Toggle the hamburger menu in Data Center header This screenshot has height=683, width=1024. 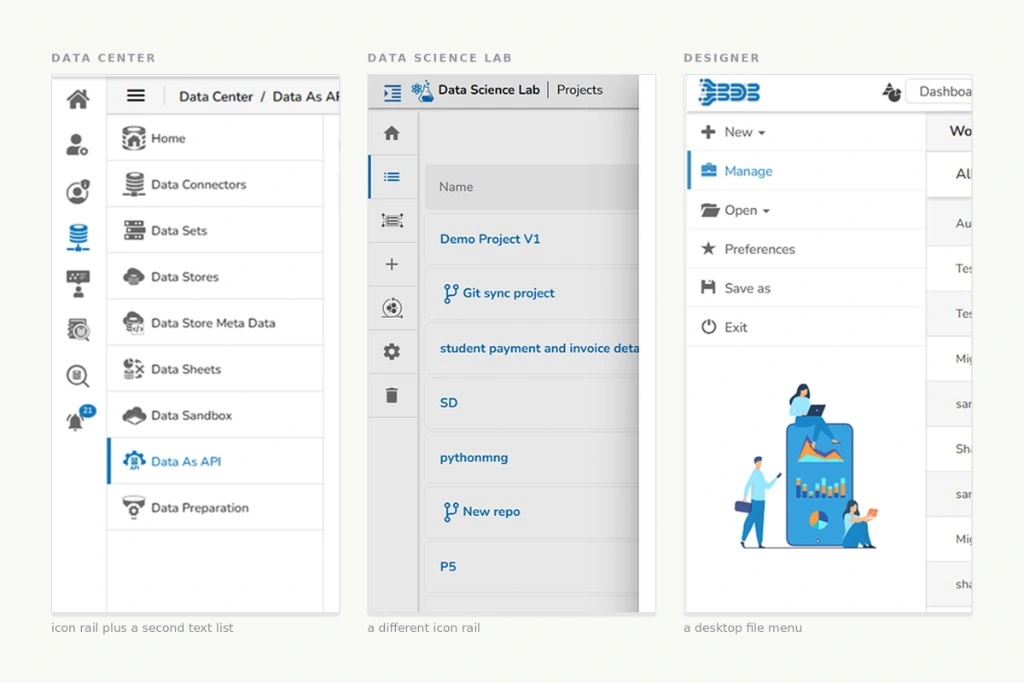point(136,96)
